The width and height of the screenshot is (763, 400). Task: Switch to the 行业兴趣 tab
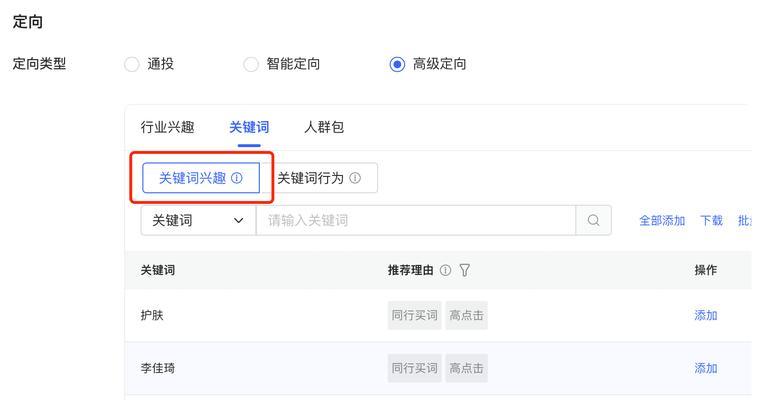click(167, 127)
